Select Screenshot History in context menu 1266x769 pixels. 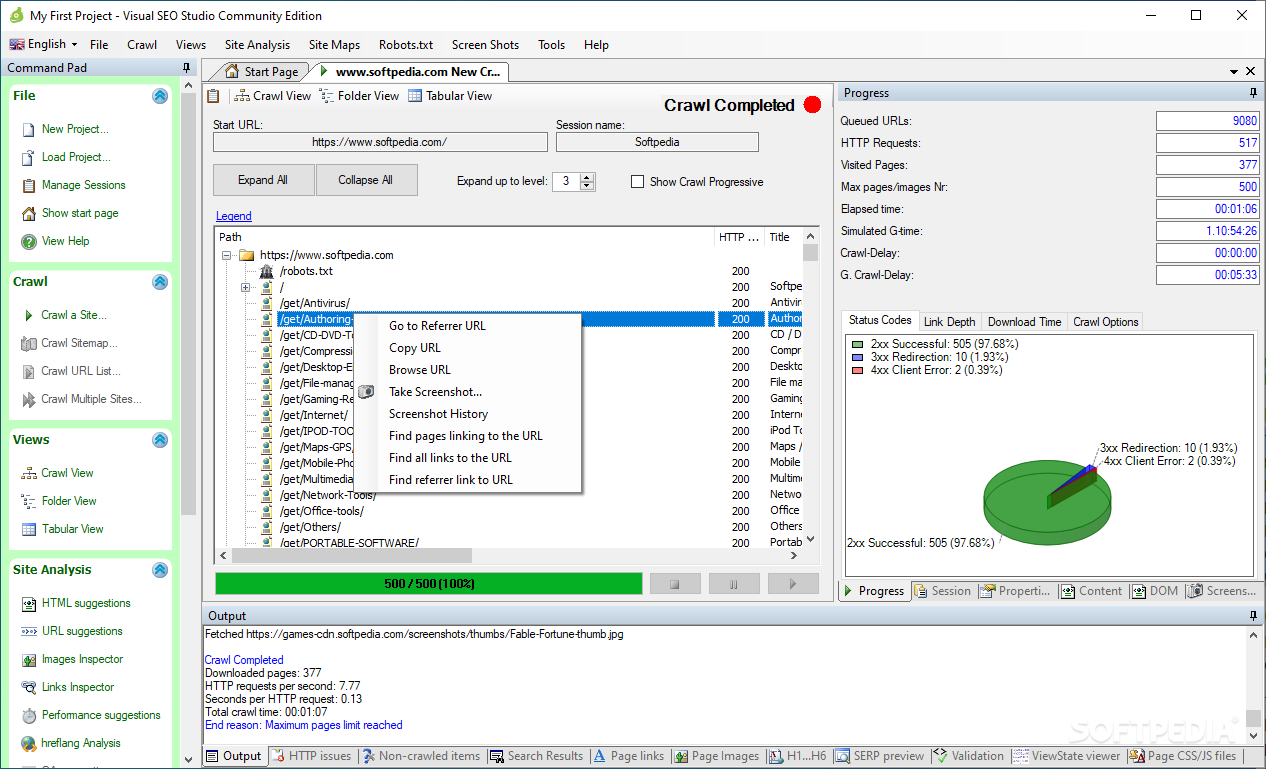[438, 414]
